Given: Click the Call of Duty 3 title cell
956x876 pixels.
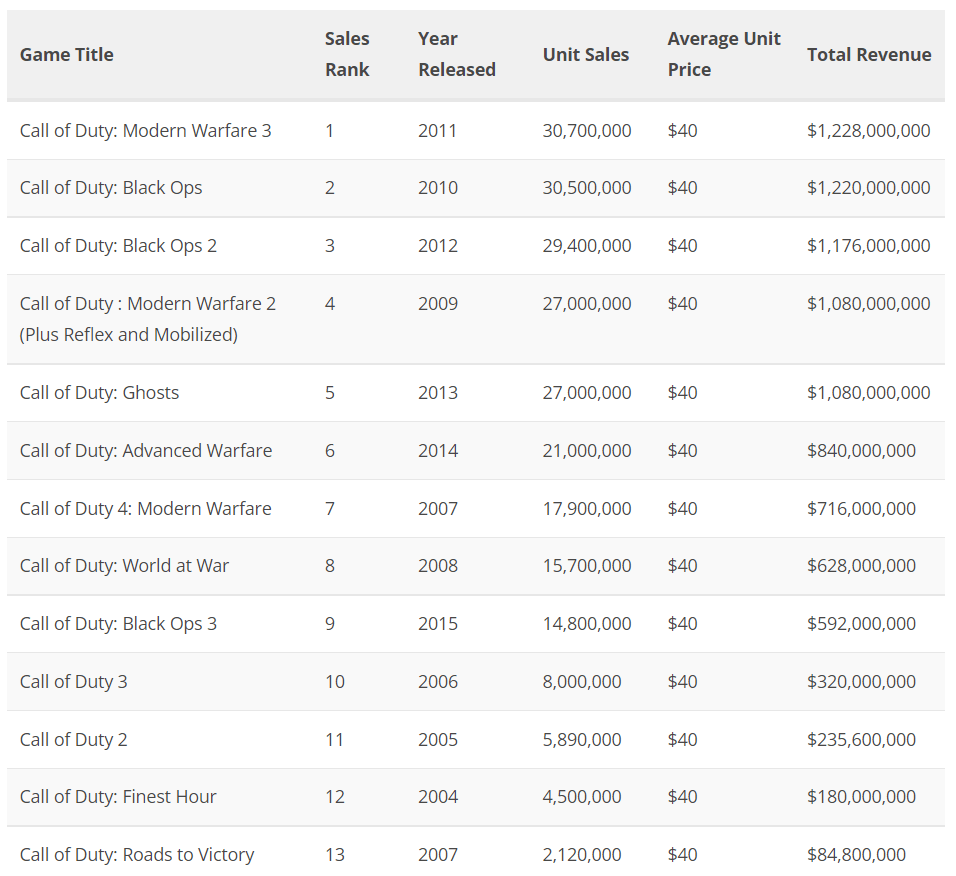Looking at the screenshot, I should click(74, 682).
